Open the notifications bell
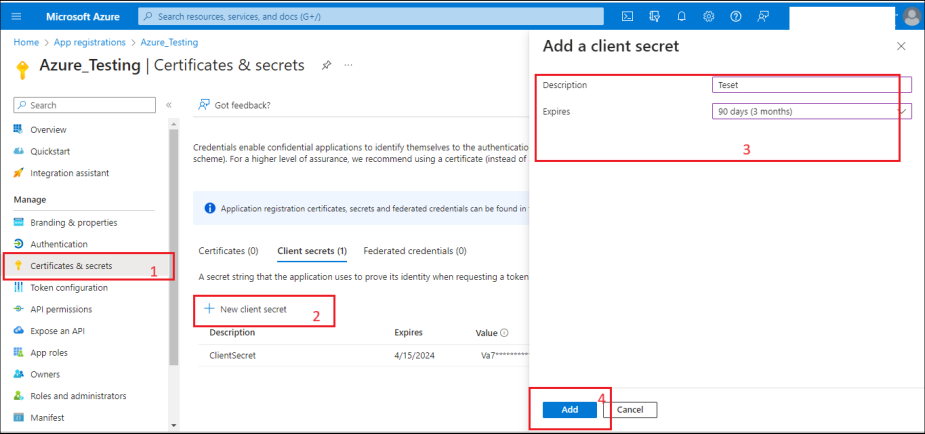Image resolution: width=925 pixels, height=434 pixels. click(x=682, y=16)
